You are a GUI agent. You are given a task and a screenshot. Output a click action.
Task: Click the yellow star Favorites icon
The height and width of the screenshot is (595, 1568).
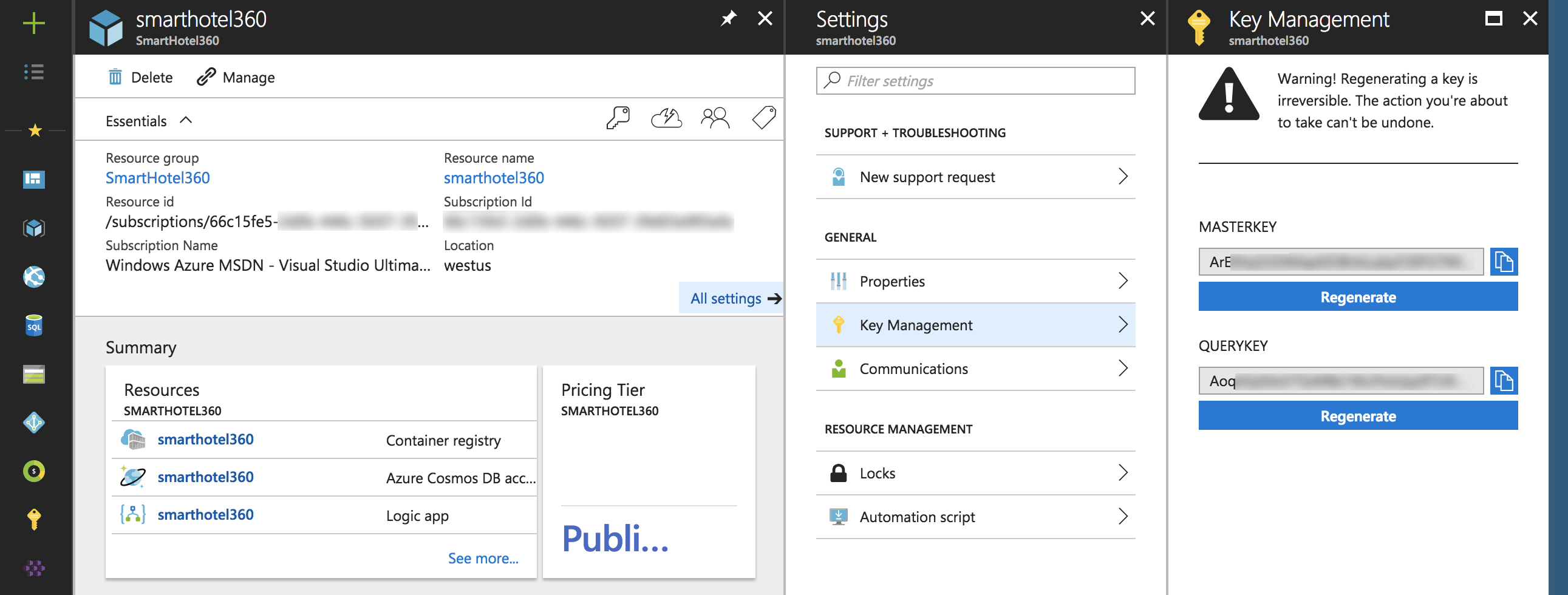[x=35, y=130]
